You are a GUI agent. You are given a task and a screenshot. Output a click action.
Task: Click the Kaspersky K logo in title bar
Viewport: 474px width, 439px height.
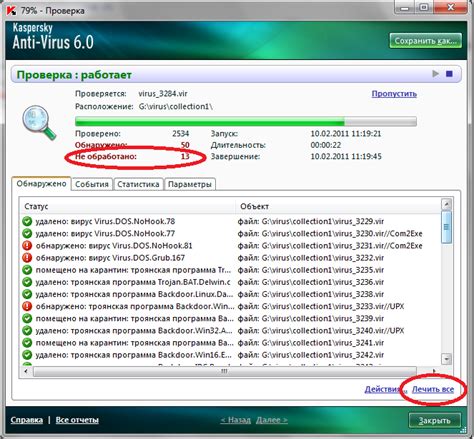coord(12,10)
